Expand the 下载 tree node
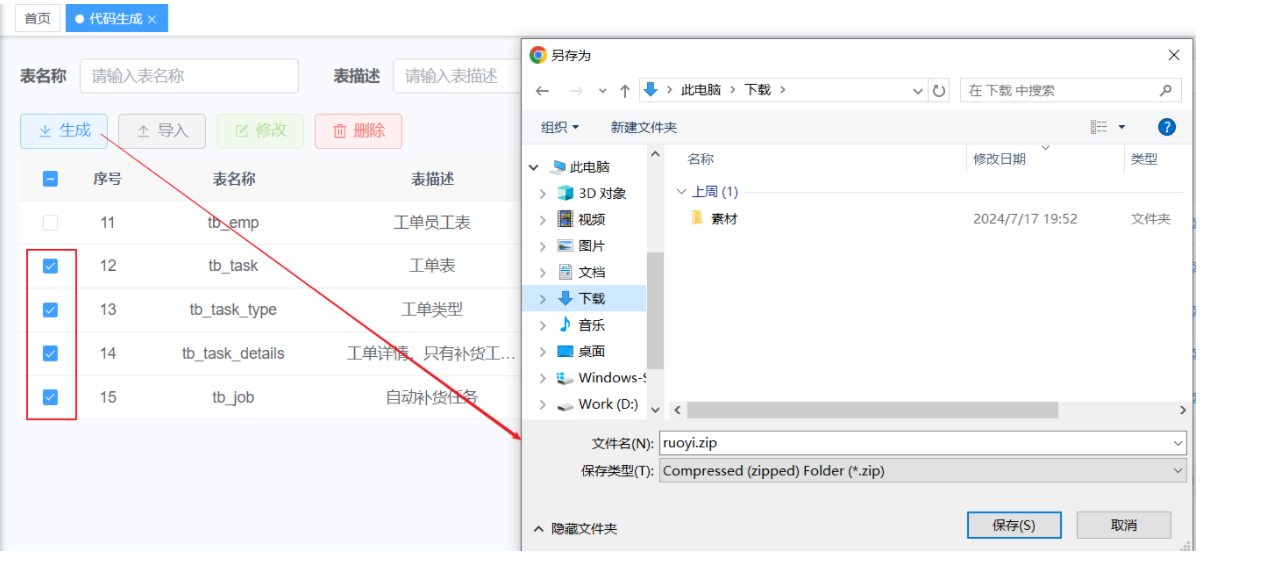Image resolution: width=1262 pixels, height=561 pixels. 543,299
